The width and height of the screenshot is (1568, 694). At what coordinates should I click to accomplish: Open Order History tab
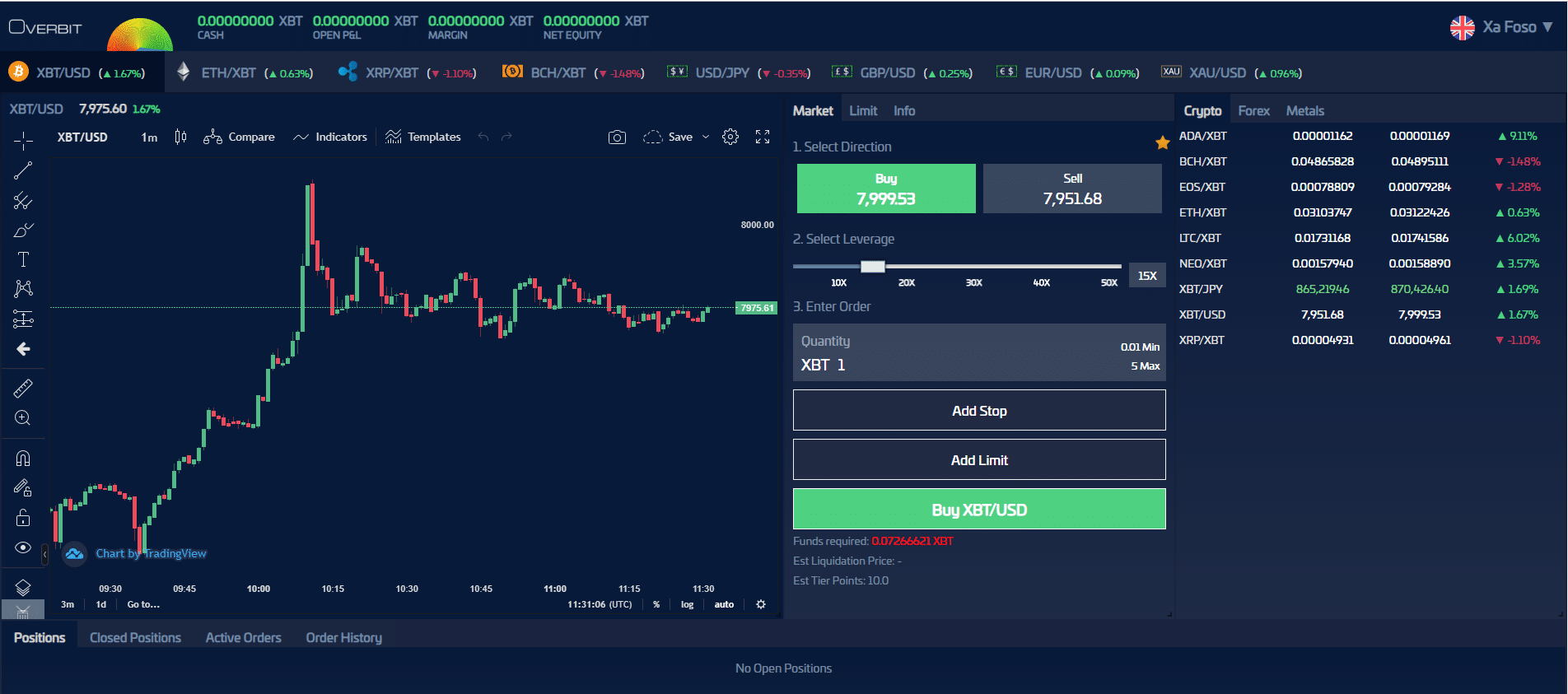pyautogui.click(x=343, y=637)
